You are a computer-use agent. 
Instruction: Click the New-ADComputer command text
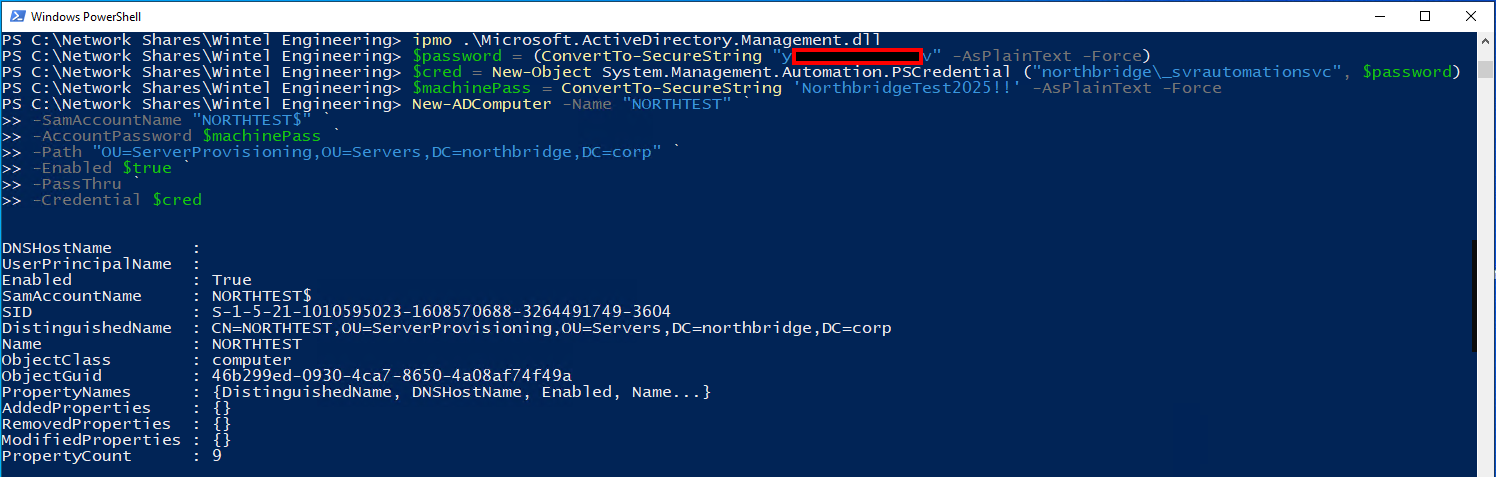481,104
